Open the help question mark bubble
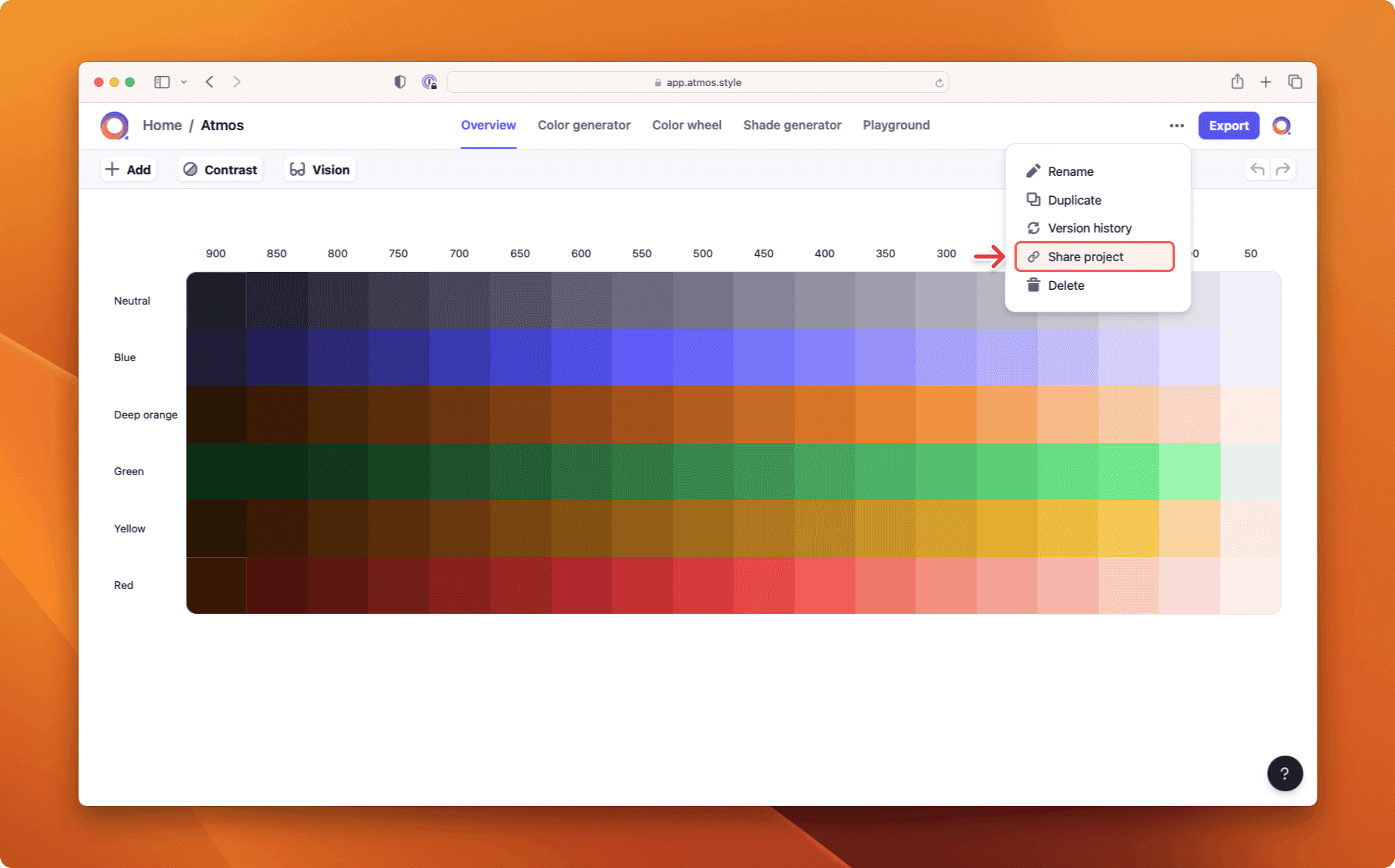This screenshot has width=1395, height=868. point(1285,773)
